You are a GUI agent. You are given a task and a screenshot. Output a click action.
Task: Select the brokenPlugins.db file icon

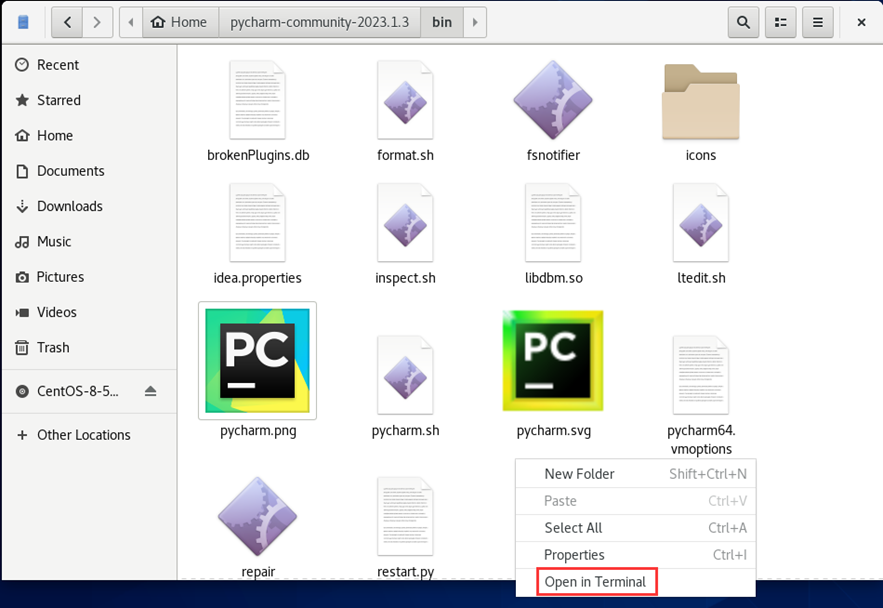(x=257, y=100)
